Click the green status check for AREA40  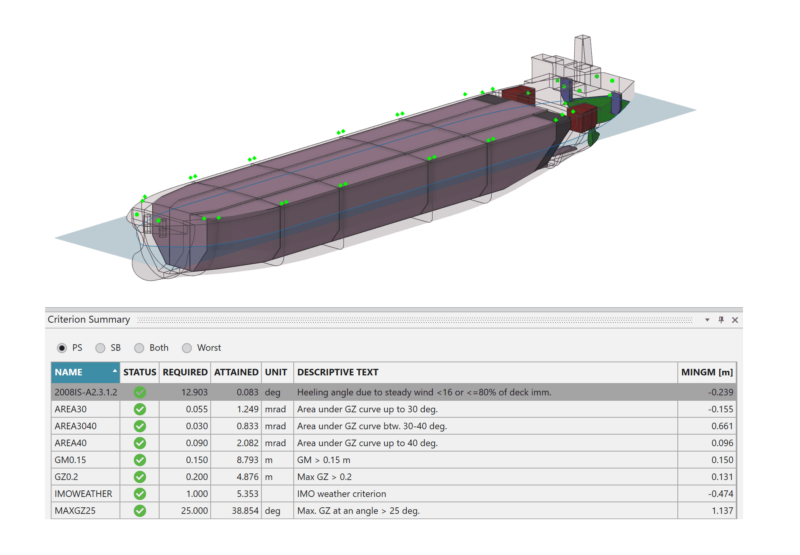click(140, 443)
